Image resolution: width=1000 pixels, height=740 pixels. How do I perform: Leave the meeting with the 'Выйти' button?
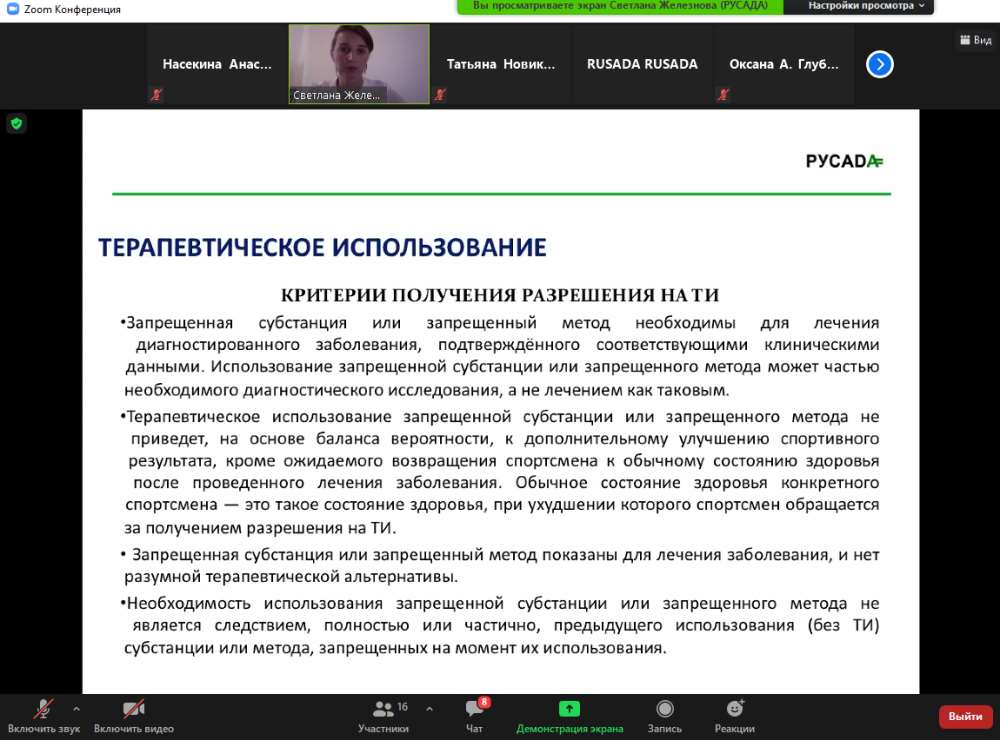click(965, 716)
